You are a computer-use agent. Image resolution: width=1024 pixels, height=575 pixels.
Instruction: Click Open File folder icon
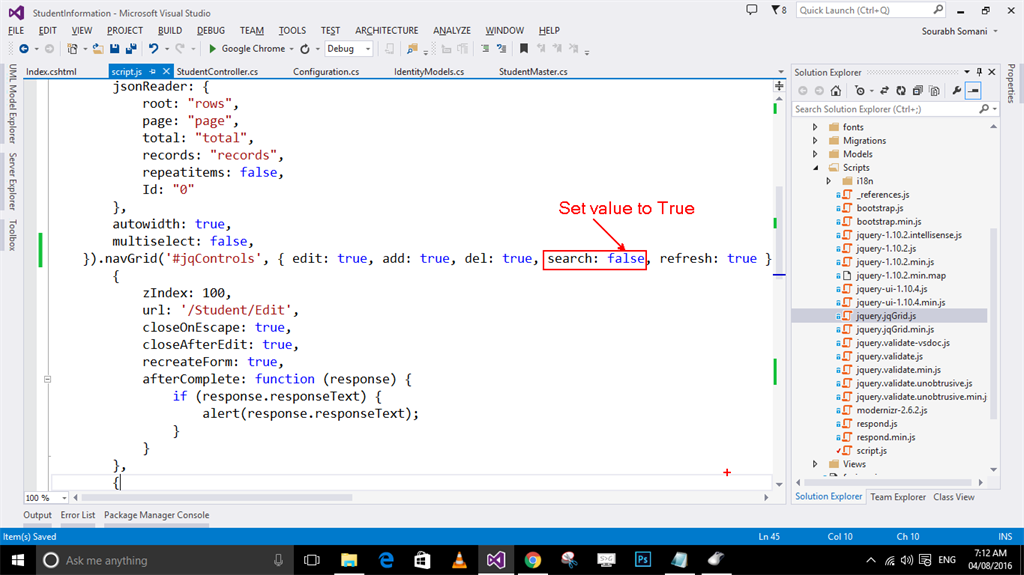pyautogui.click(x=98, y=49)
